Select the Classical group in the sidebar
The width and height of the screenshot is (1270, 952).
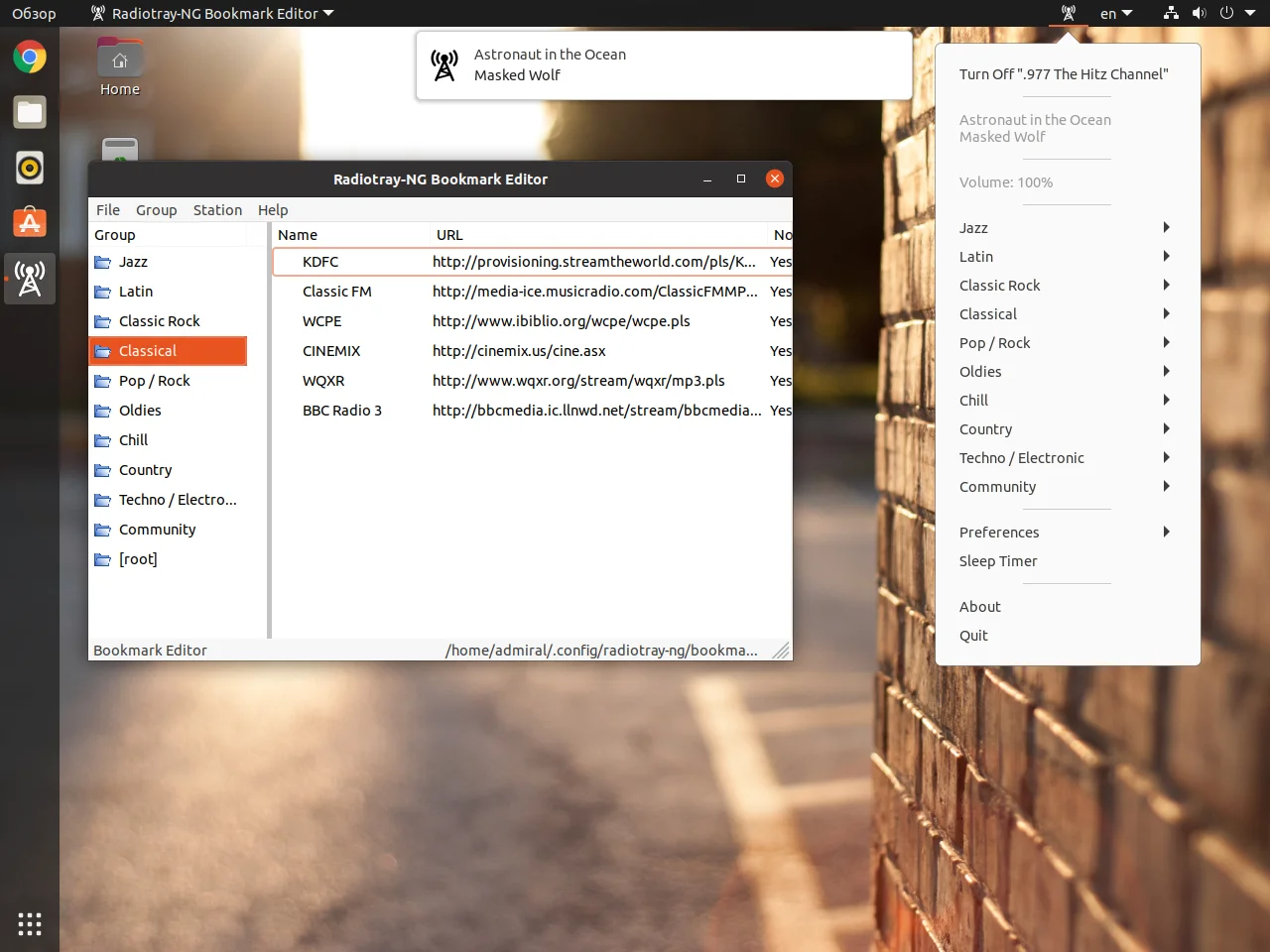147,351
